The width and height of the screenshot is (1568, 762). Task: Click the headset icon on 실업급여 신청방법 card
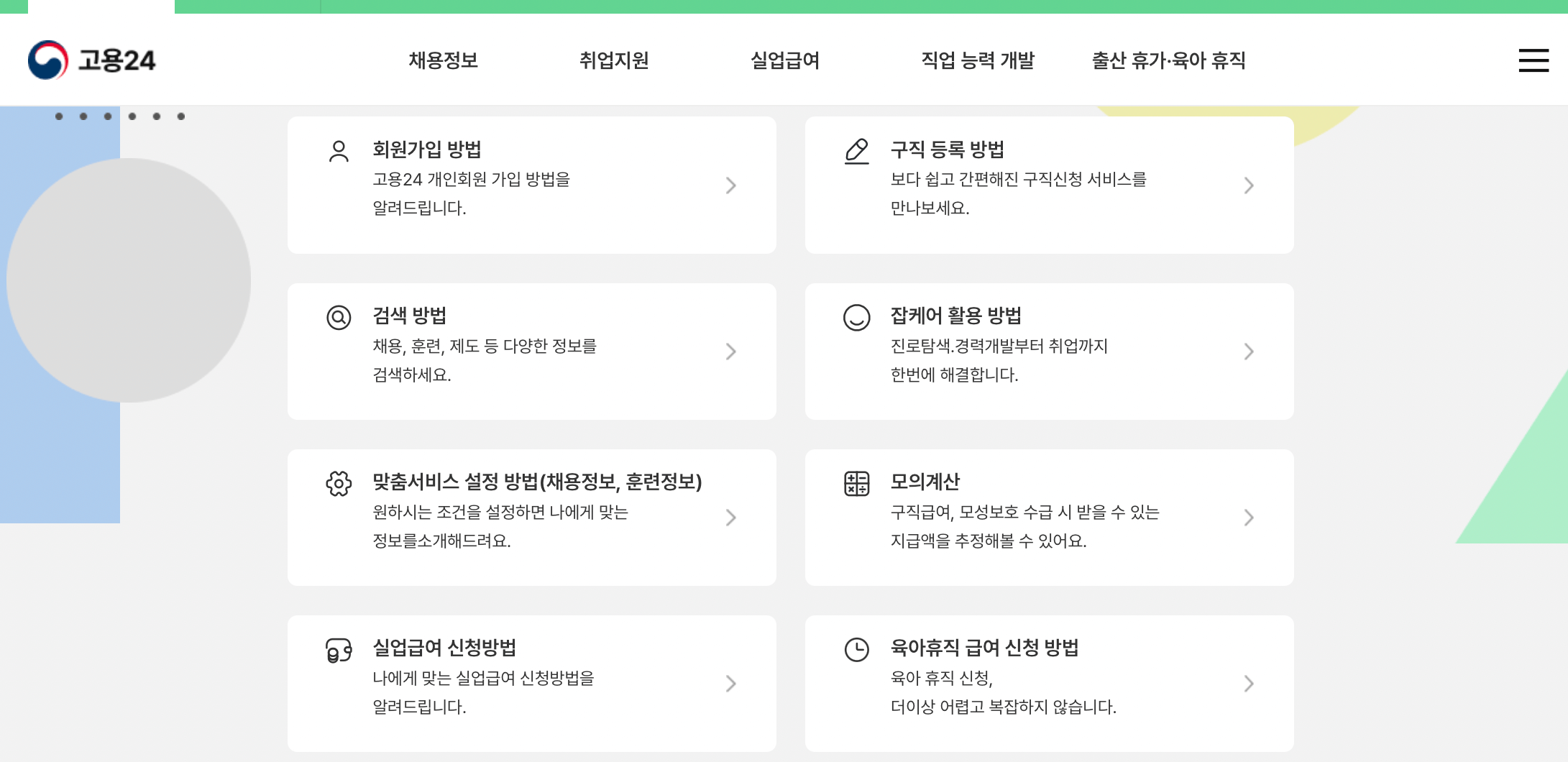[337, 651]
